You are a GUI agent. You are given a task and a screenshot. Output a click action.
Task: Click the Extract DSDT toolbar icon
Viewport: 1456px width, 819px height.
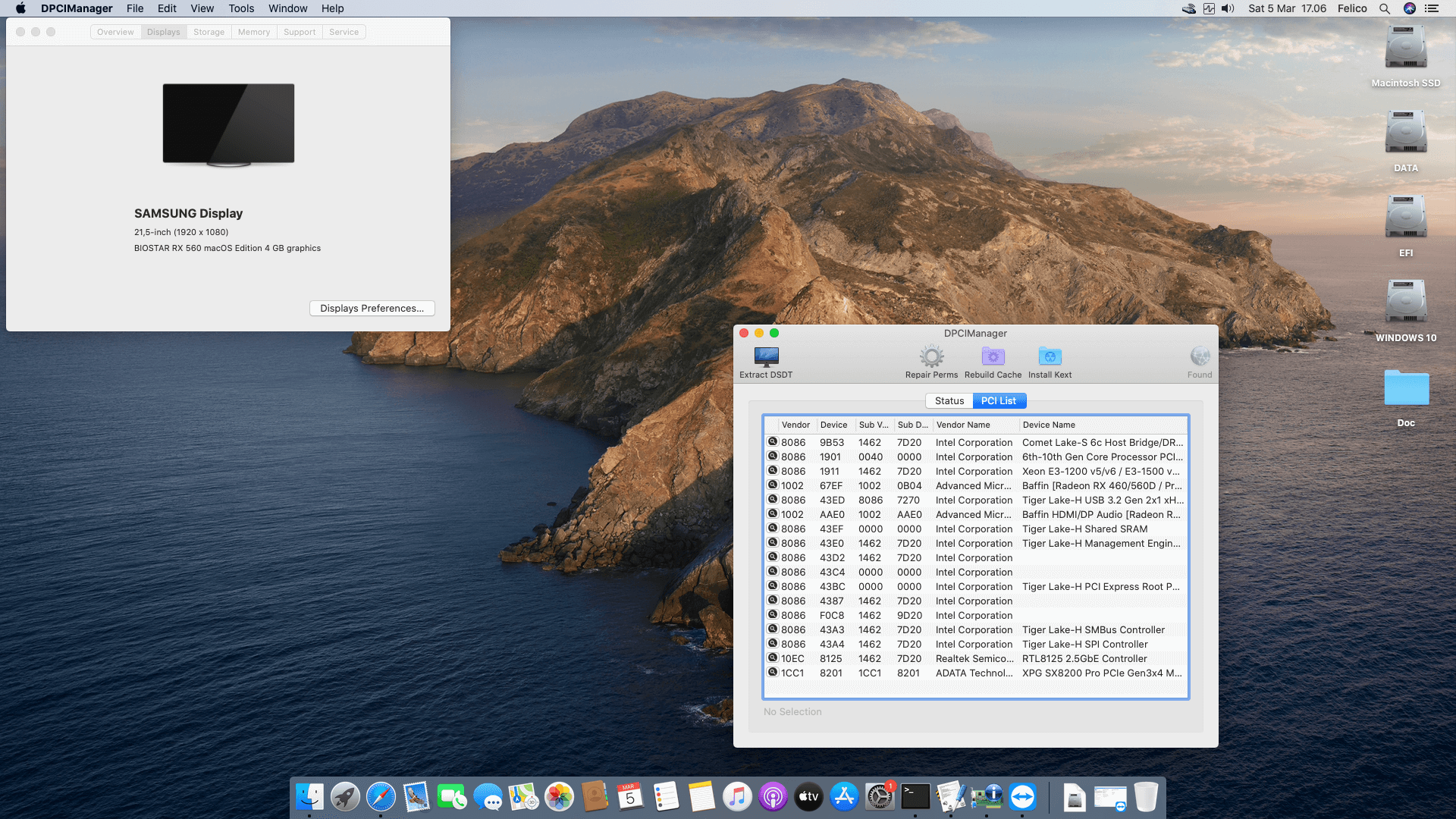tap(766, 356)
